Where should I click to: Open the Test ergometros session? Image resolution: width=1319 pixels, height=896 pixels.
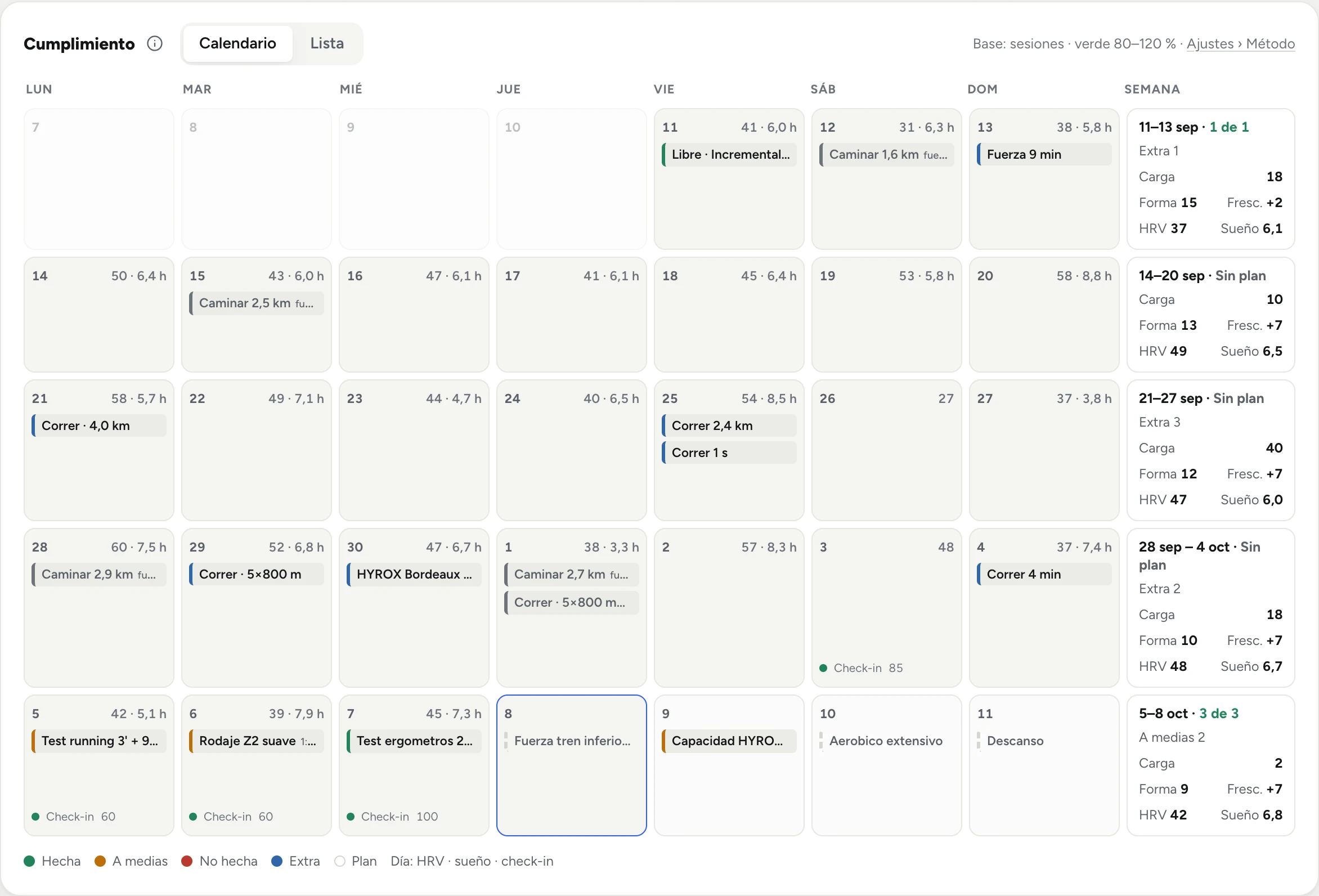tap(414, 741)
